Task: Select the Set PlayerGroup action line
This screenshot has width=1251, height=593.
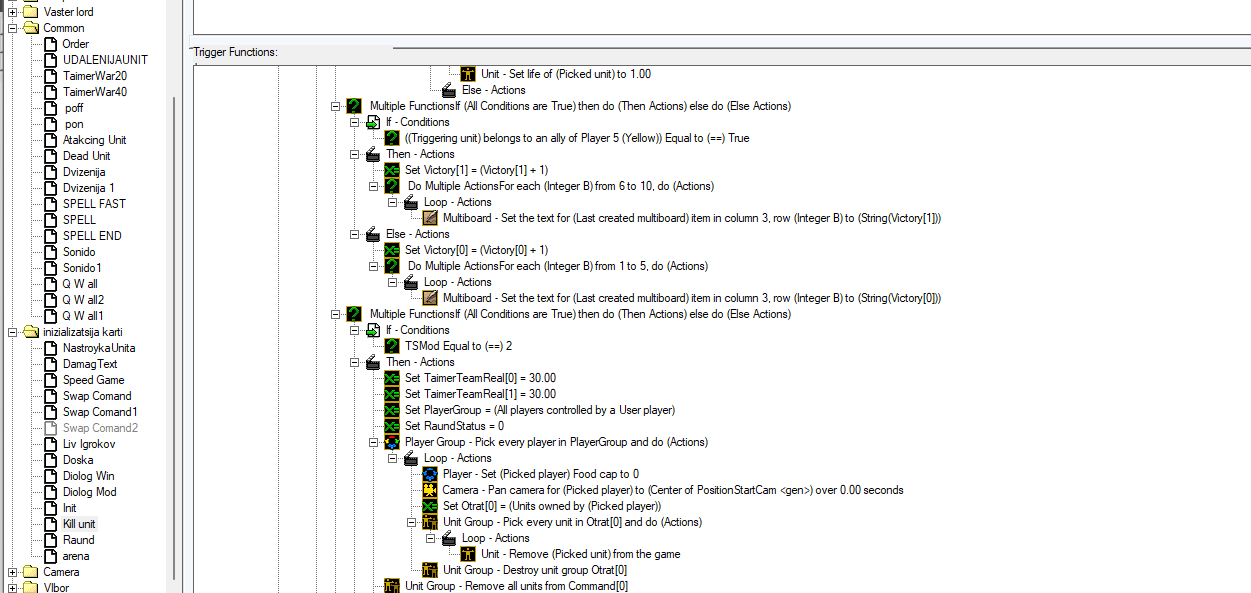Action: (x=540, y=410)
